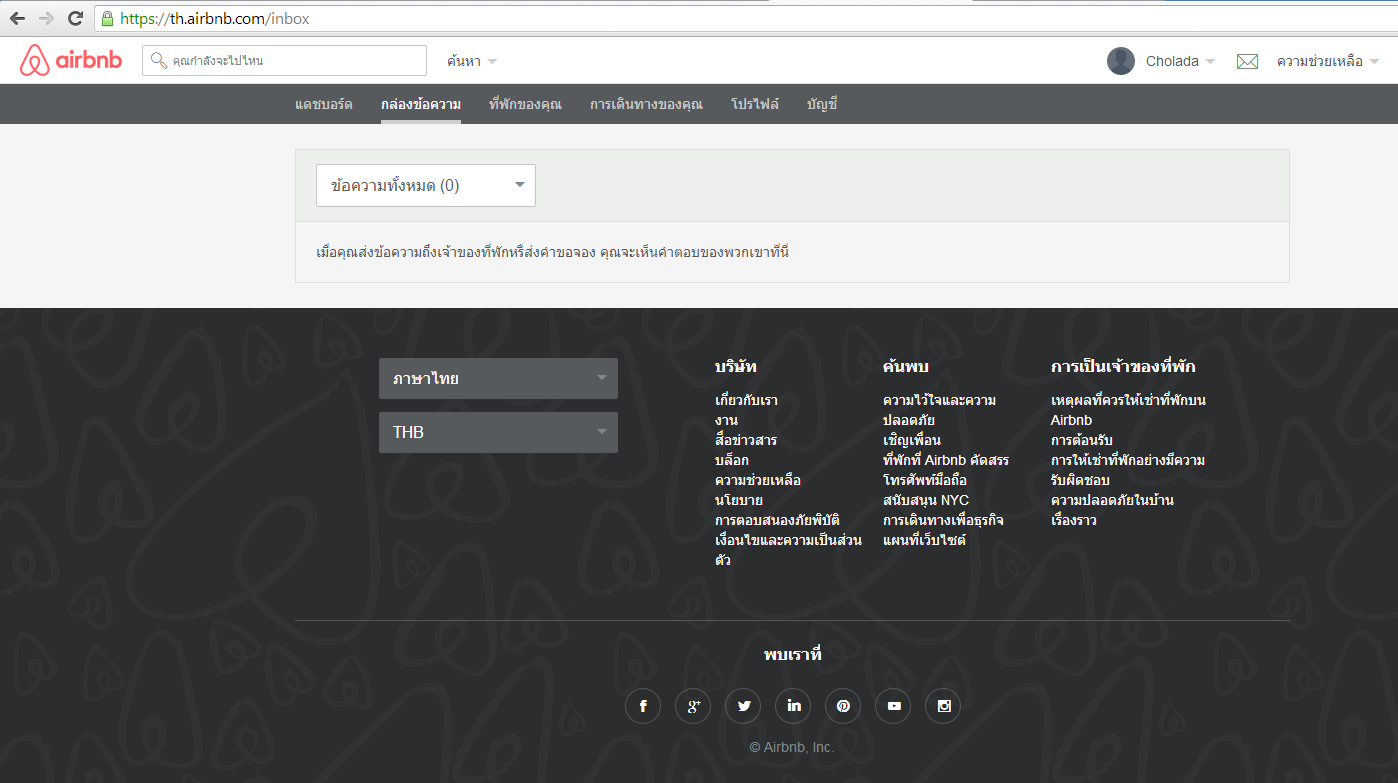Open the Cholada account menu
1398x783 pixels.
click(1180, 62)
